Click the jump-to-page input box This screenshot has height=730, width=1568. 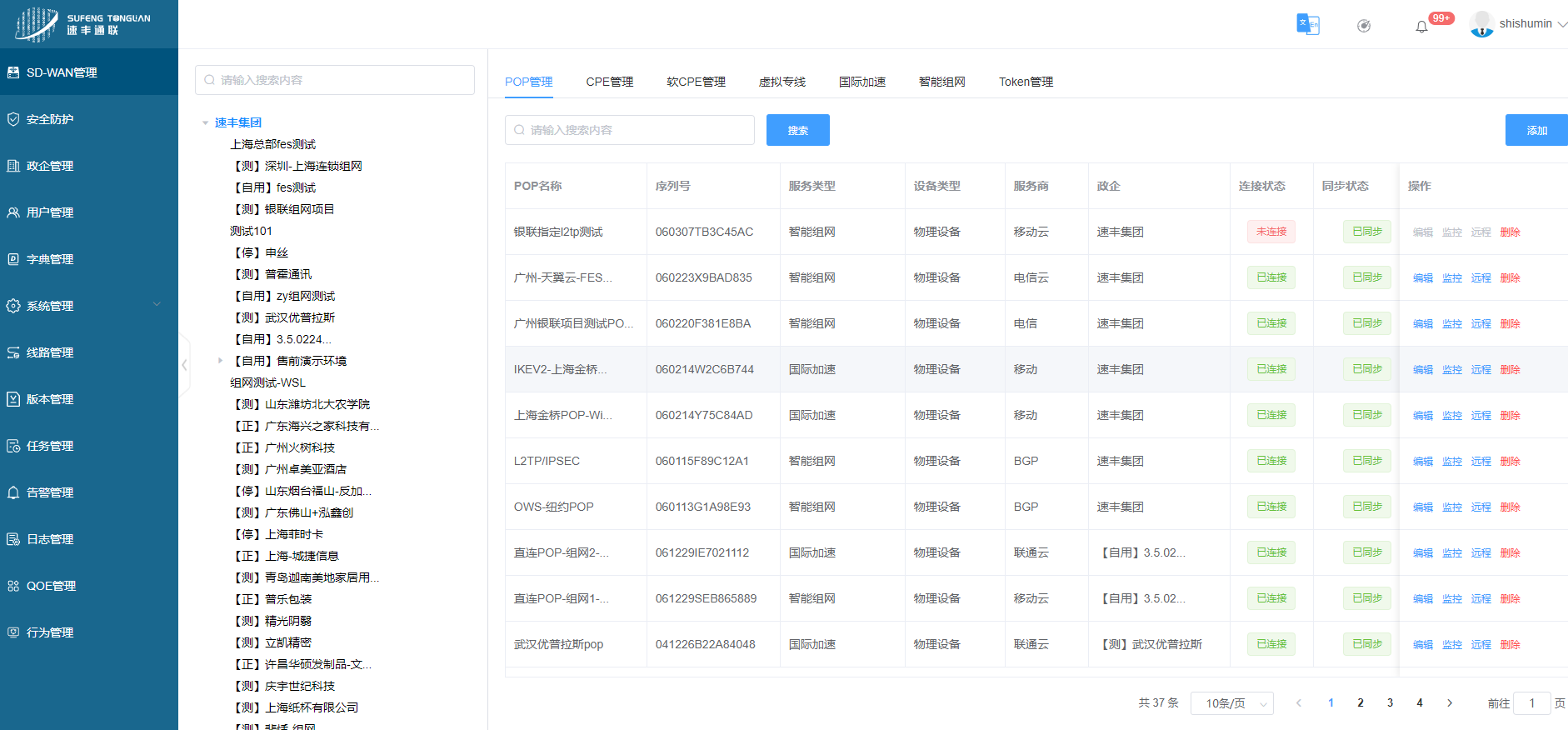(x=1531, y=703)
